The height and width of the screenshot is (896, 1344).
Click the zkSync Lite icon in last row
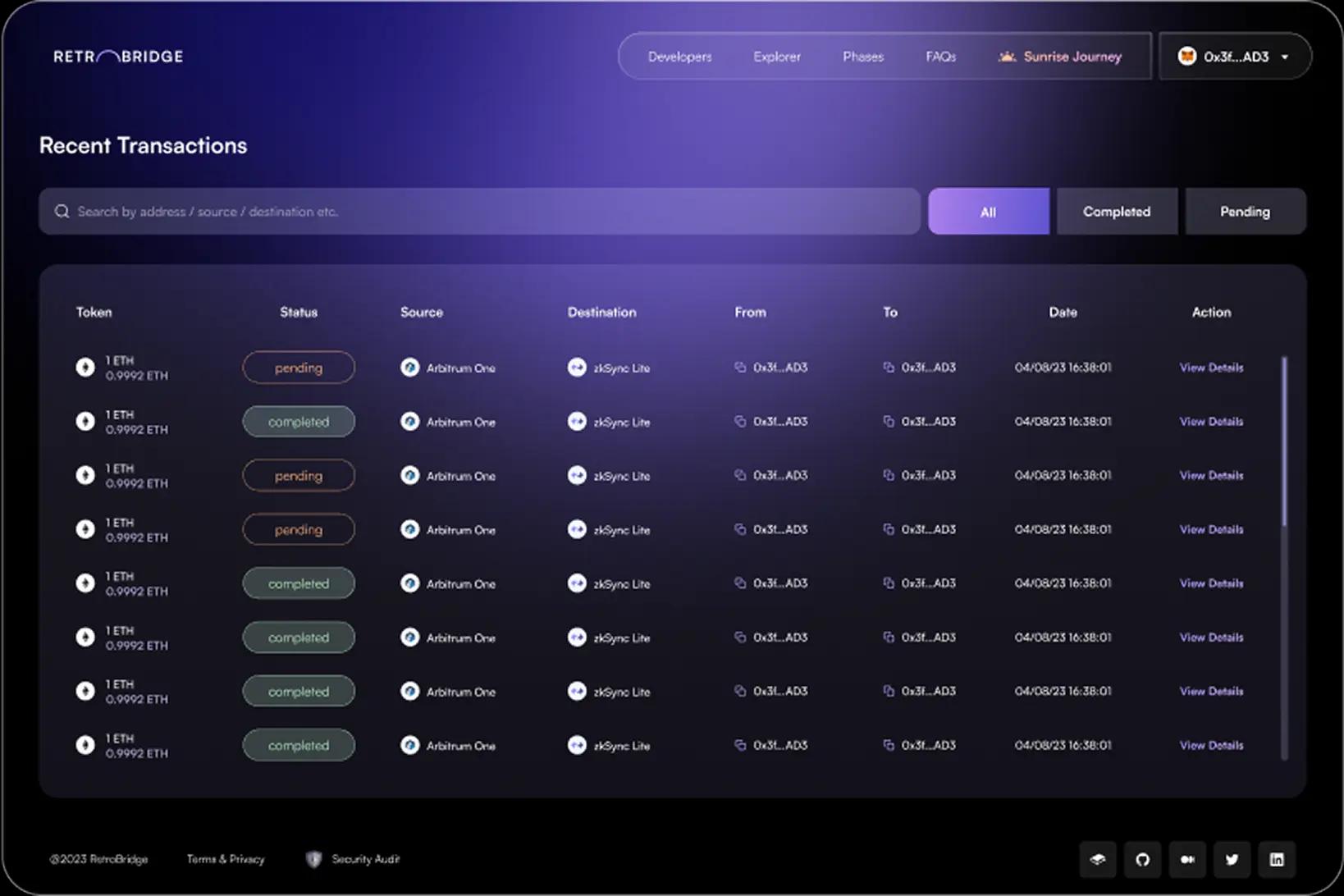click(577, 745)
